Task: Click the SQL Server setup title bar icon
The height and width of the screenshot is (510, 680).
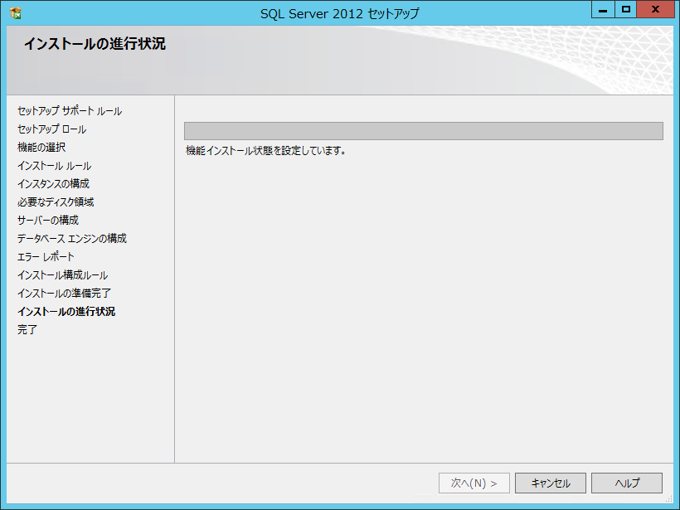Action: coord(16,13)
